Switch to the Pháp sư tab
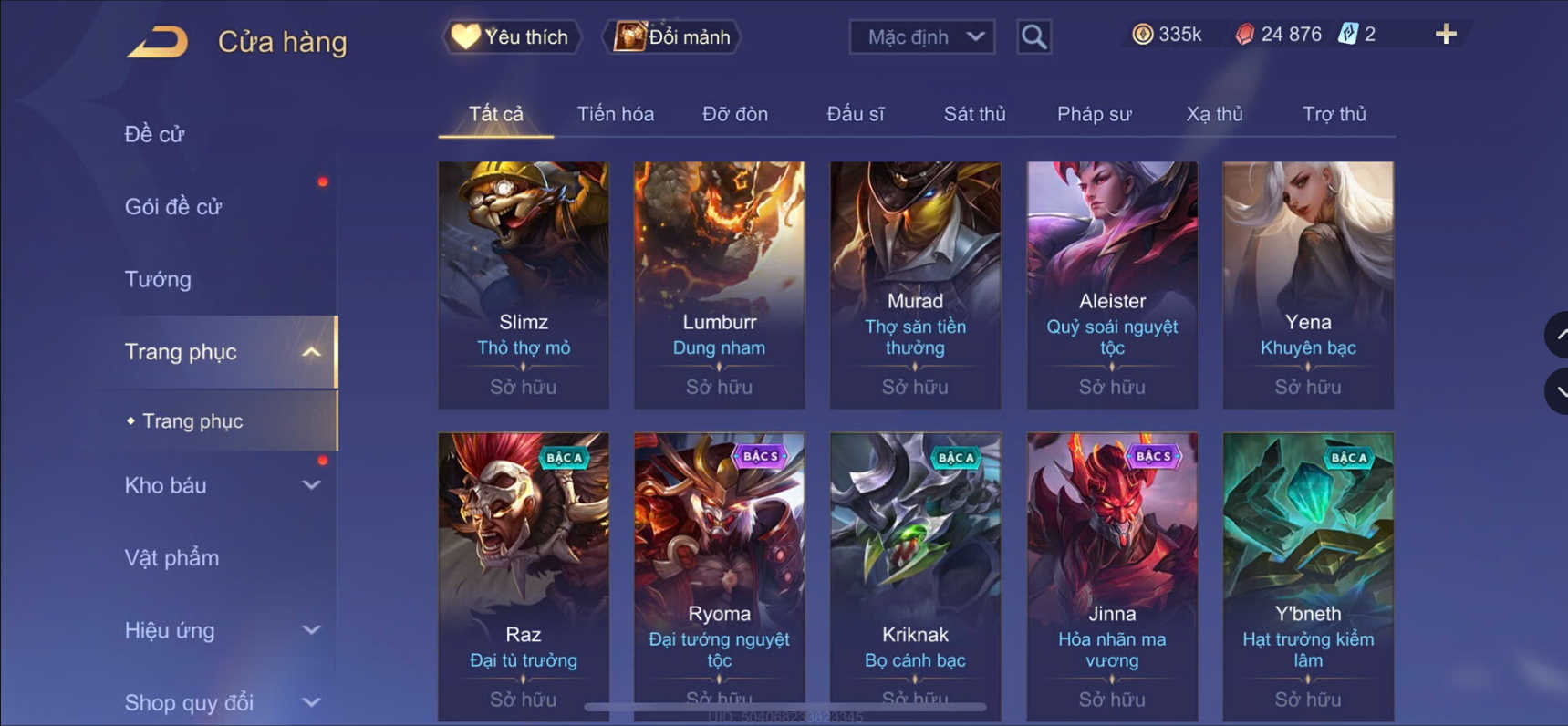 [x=1094, y=114]
